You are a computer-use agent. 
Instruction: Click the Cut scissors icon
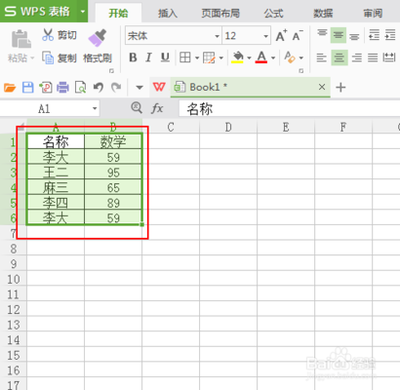[48, 35]
